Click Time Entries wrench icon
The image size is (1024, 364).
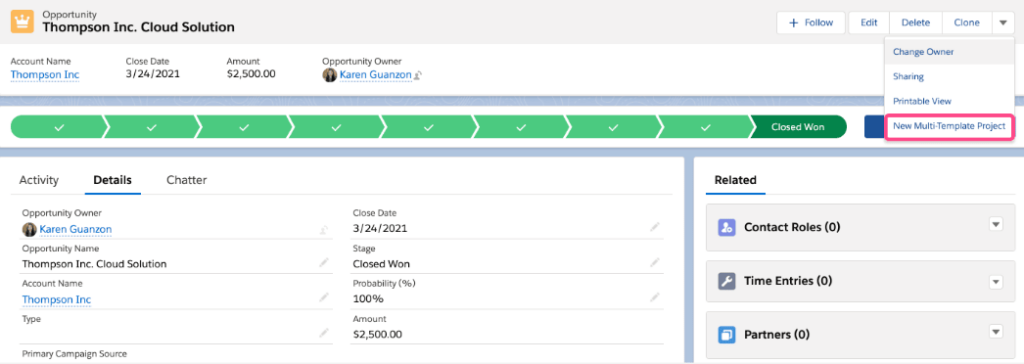(x=727, y=281)
